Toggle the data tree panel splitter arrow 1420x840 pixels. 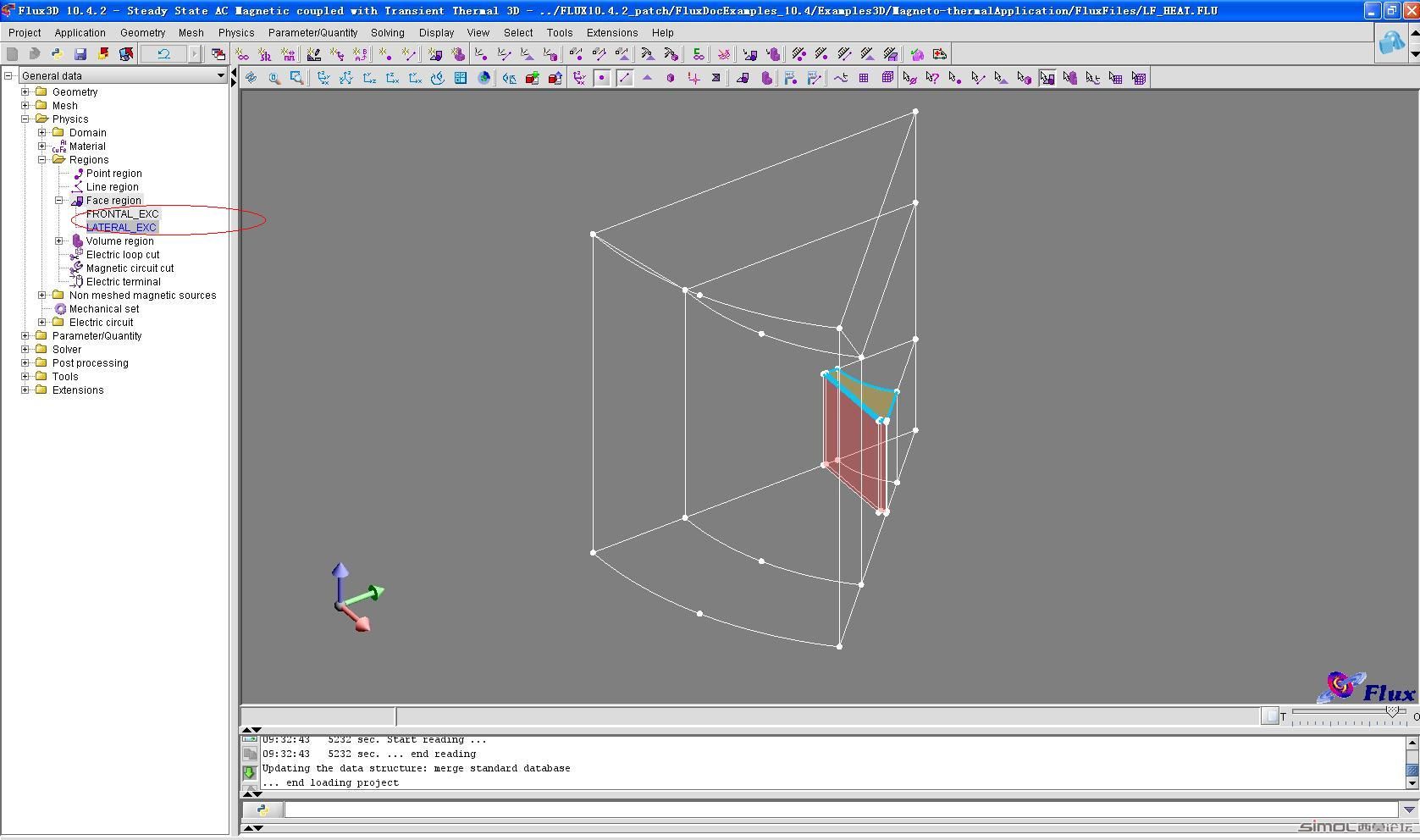pyautogui.click(x=234, y=78)
